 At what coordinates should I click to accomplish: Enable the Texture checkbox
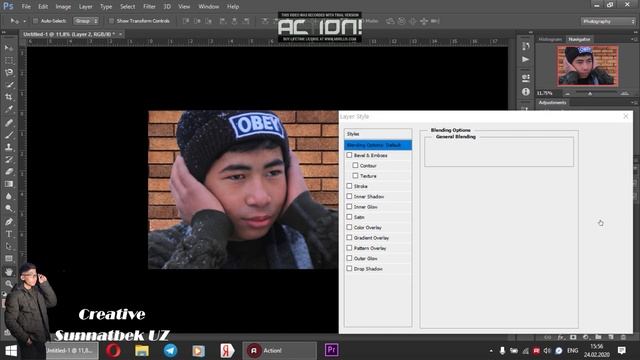(355, 176)
